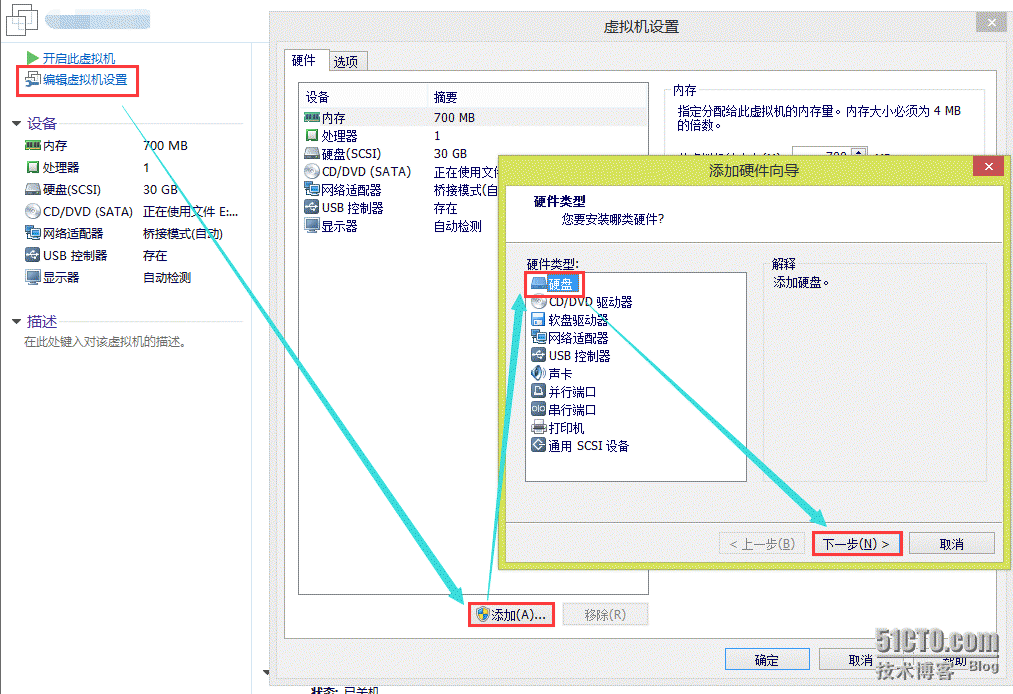
Task: Choose the 并行端口 icon in wizard
Action: coord(538,391)
